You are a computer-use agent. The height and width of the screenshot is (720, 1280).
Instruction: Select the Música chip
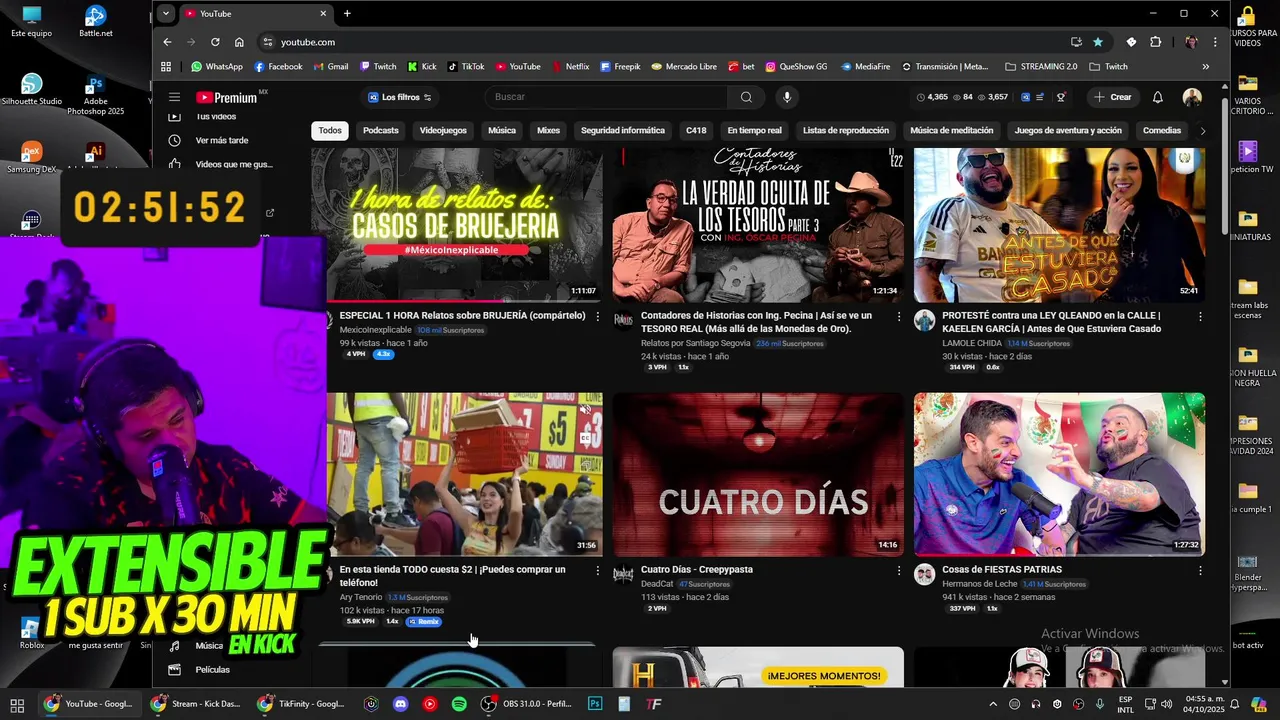click(x=502, y=130)
